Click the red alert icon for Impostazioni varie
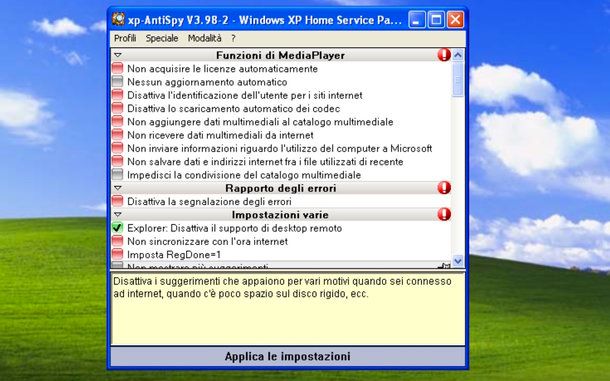Image resolution: width=610 pixels, height=381 pixels. coord(444,214)
